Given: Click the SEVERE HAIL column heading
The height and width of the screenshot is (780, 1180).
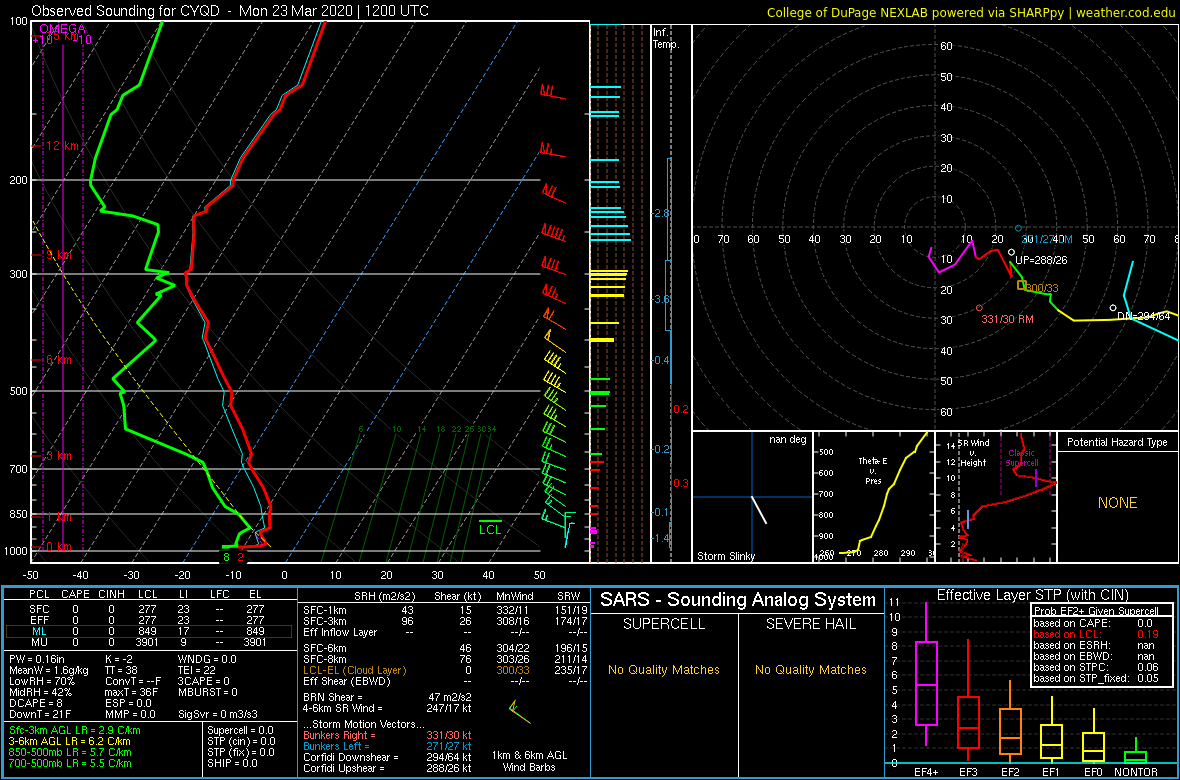Looking at the screenshot, I should pyautogui.click(x=811, y=625).
